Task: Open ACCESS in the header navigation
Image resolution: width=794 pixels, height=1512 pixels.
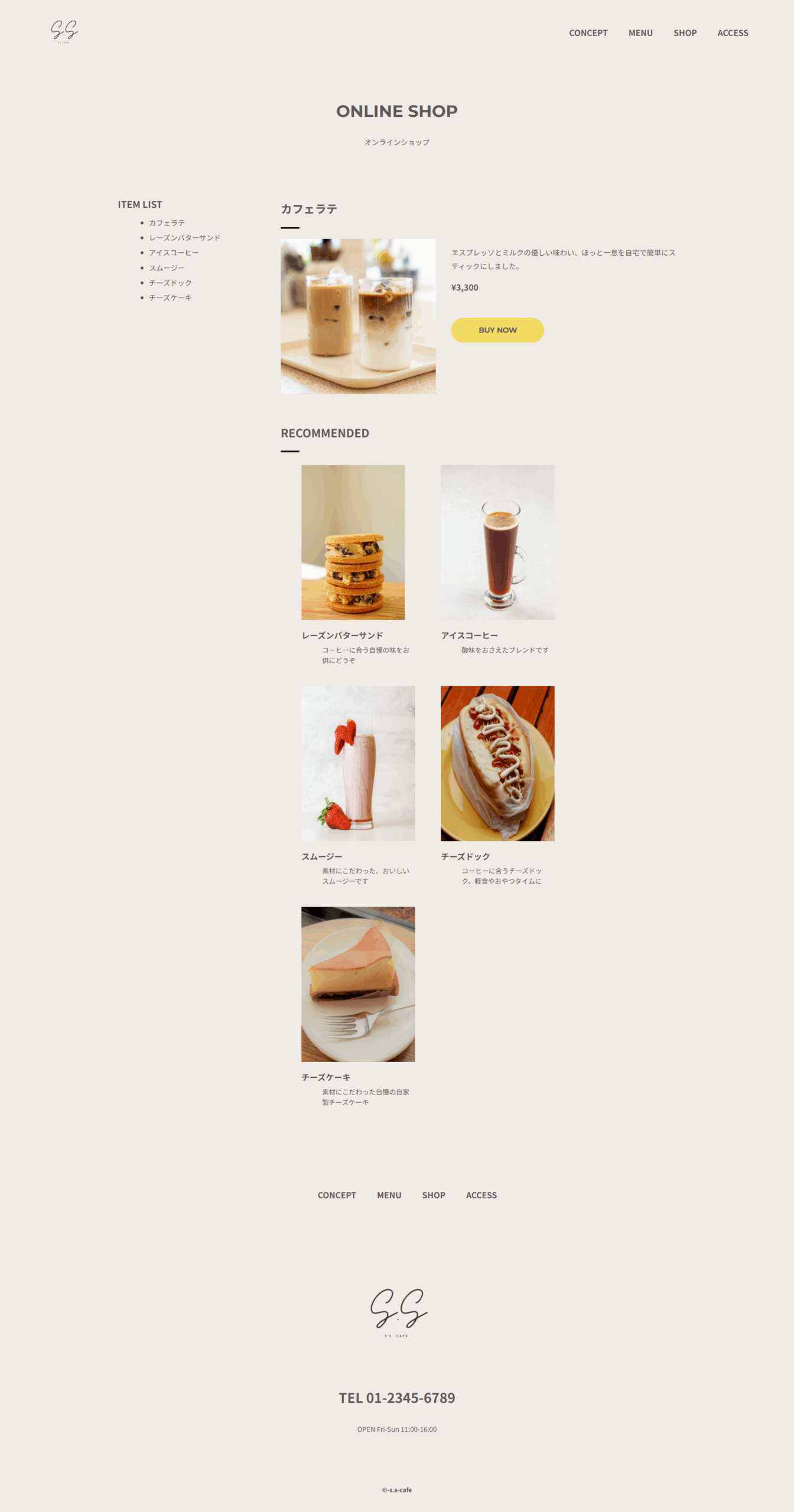Action: 733,33
